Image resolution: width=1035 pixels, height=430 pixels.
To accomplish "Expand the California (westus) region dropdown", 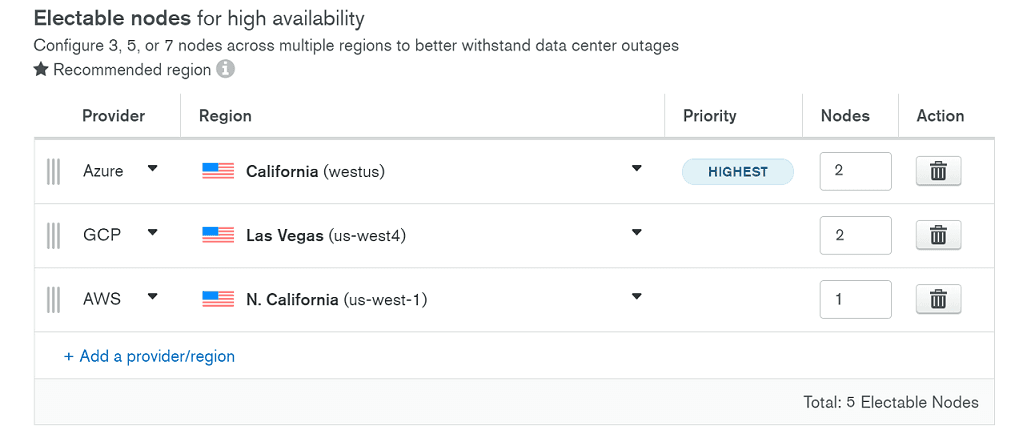I will [x=637, y=169].
